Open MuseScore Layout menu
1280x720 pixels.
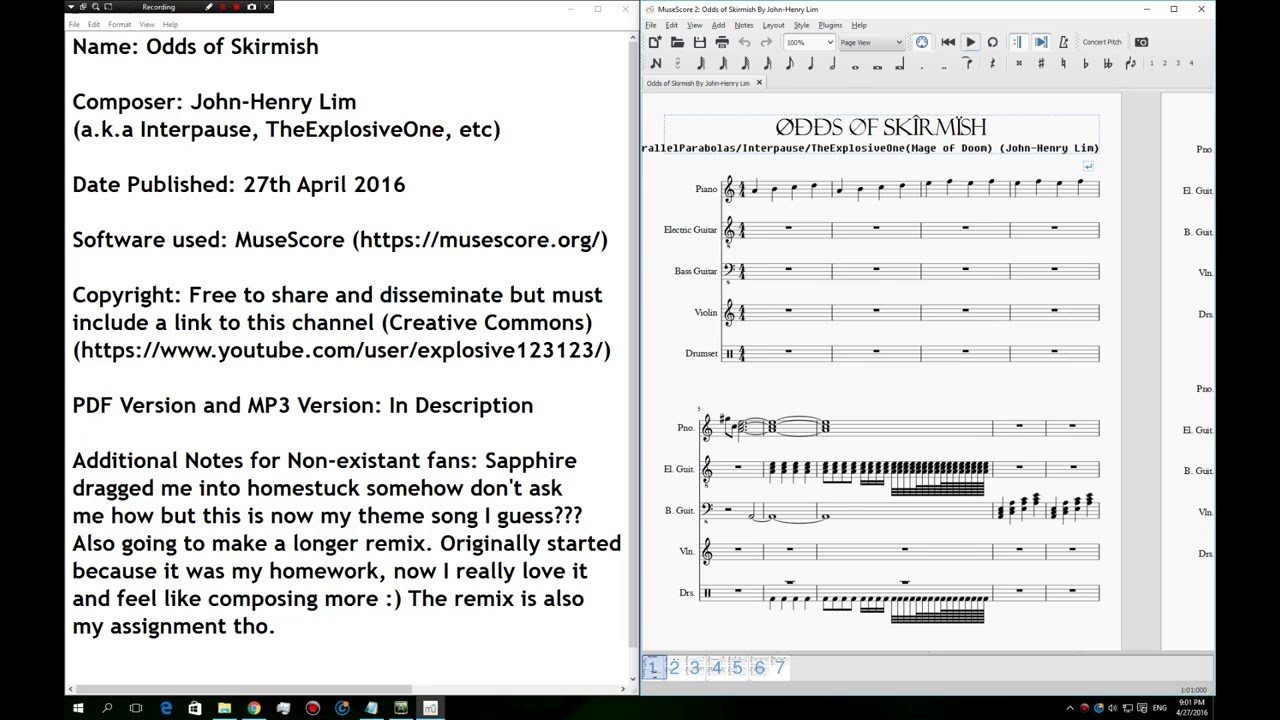click(x=773, y=25)
